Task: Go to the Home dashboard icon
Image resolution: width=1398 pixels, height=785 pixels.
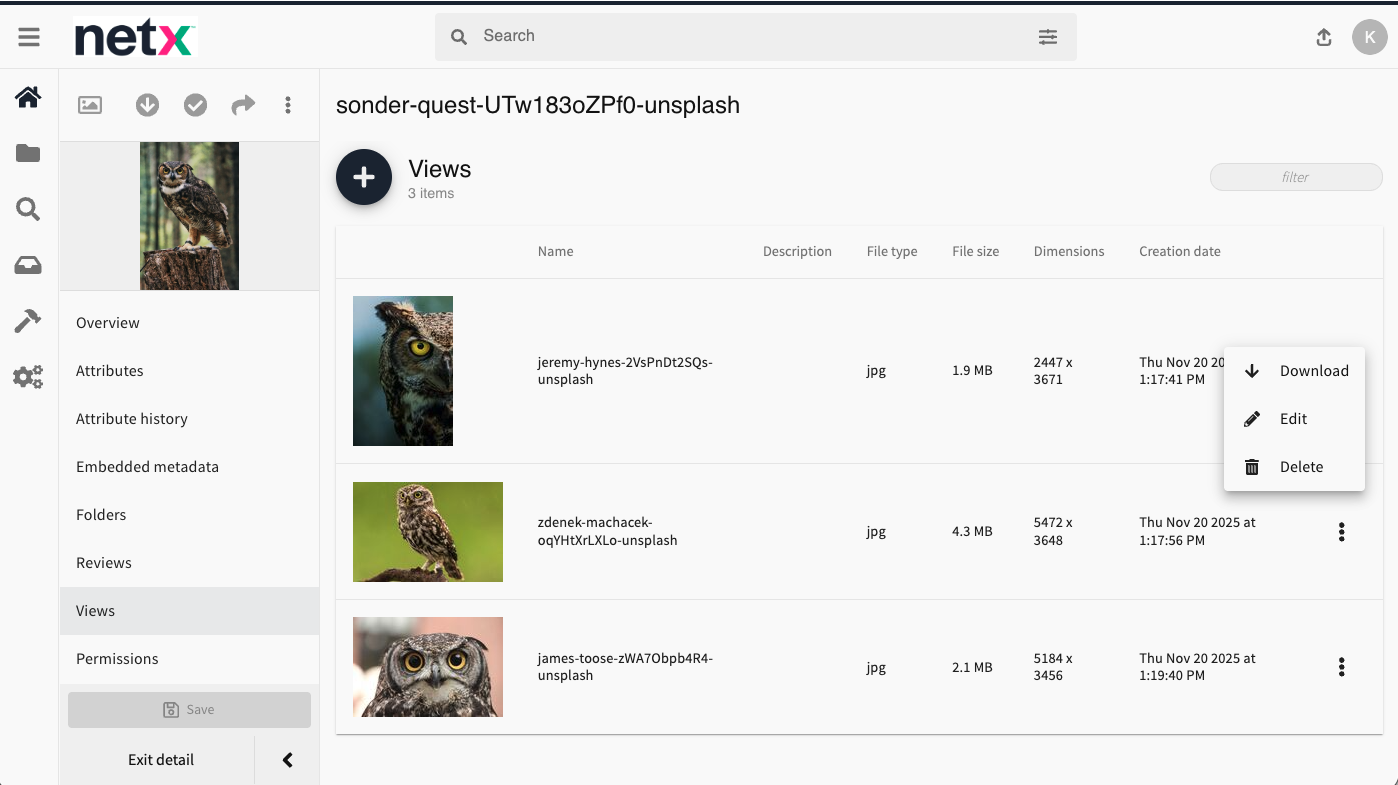Action: pos(28,97)
